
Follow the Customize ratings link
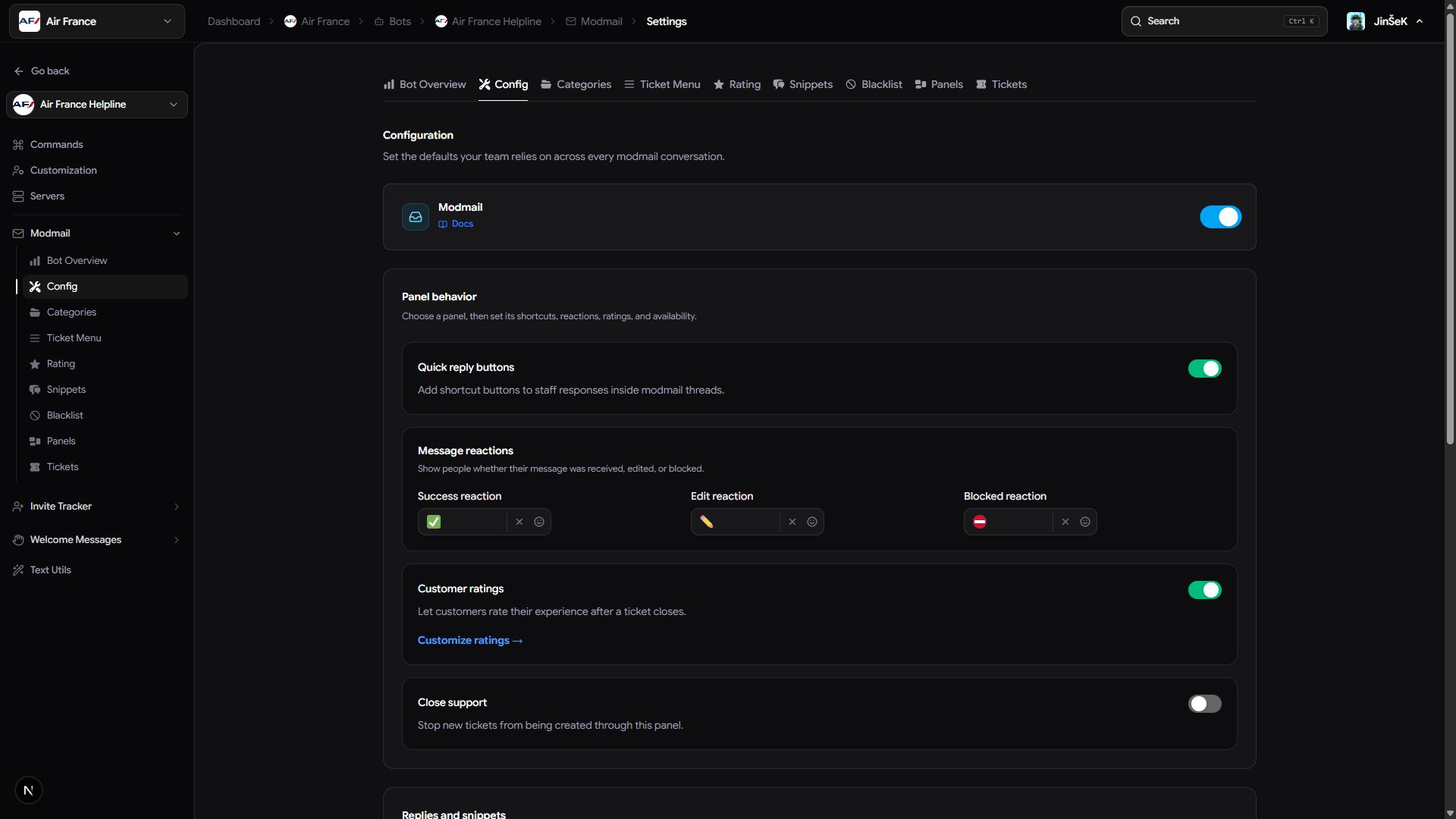pyautogui.click(x=470, y=641)
